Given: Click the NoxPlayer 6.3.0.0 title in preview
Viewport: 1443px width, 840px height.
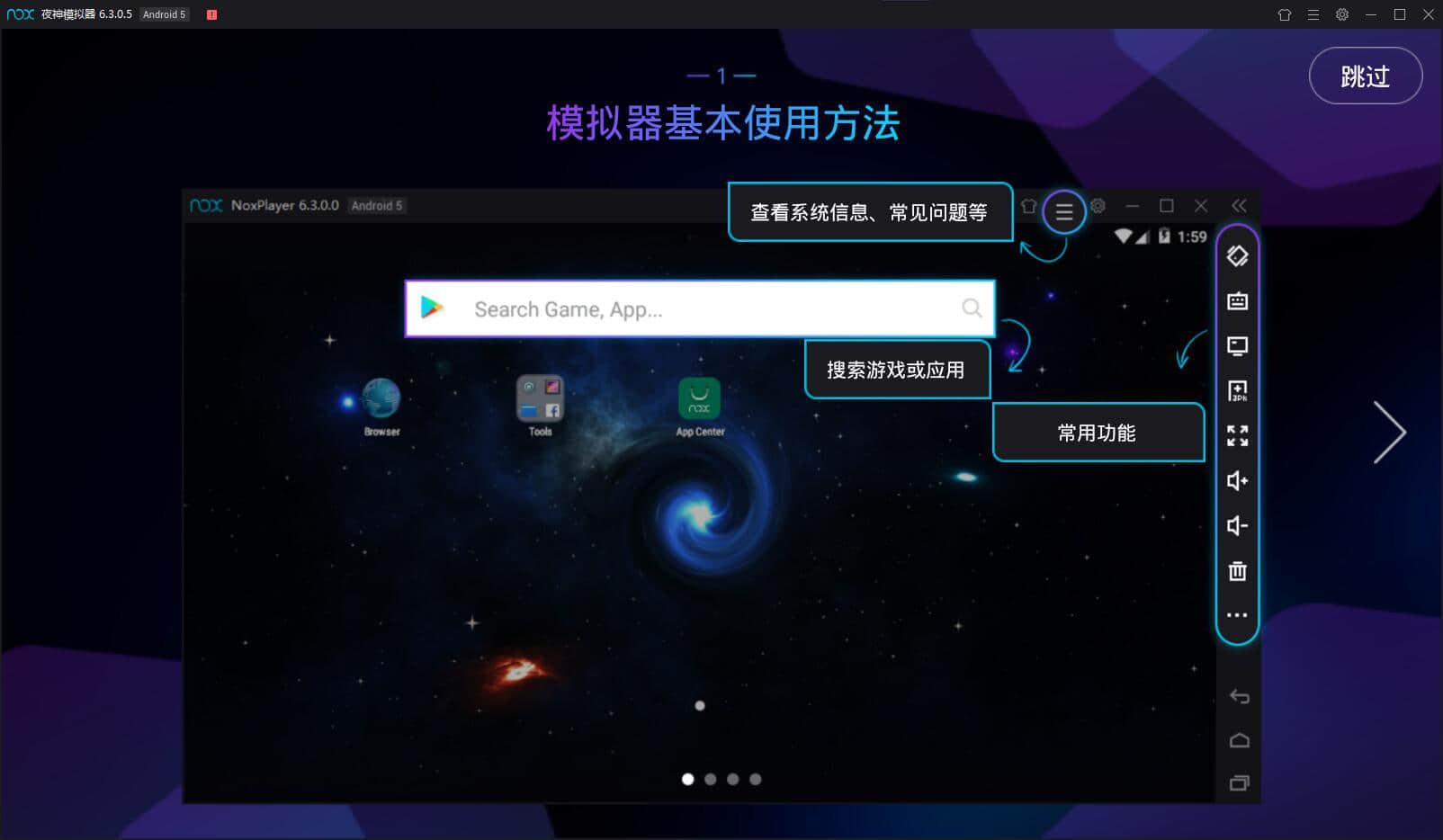Looking at the screenshot, I should [284, 205].
